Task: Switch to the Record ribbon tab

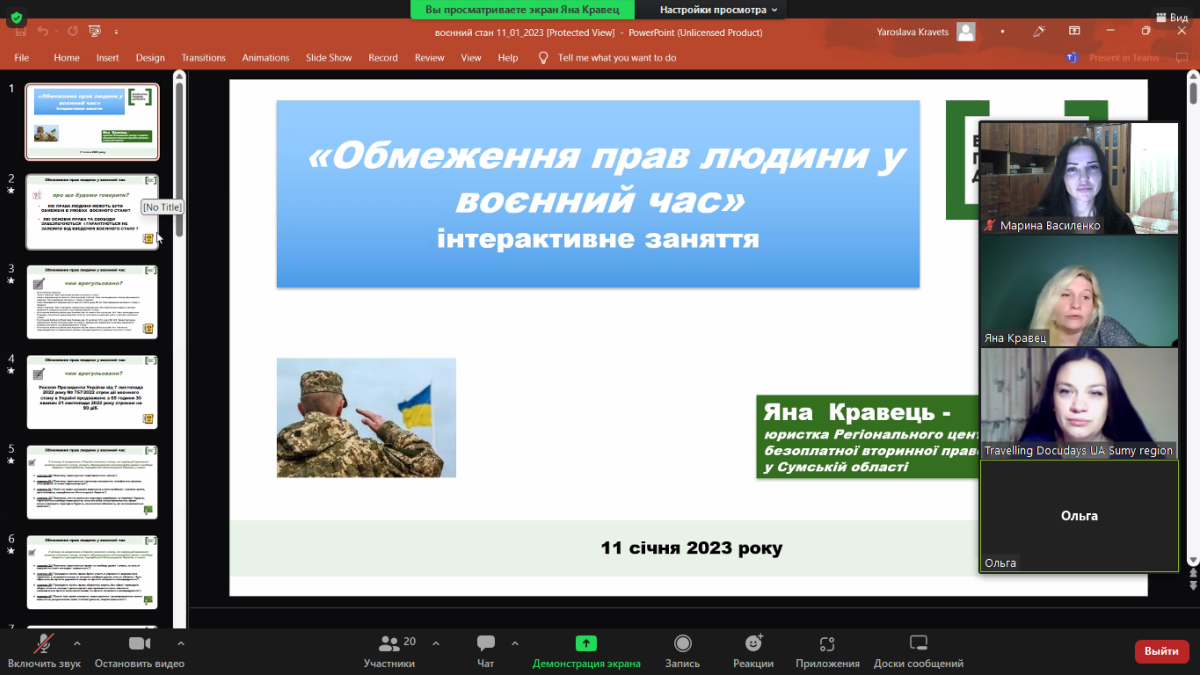Action: click(x=383, y=58)
